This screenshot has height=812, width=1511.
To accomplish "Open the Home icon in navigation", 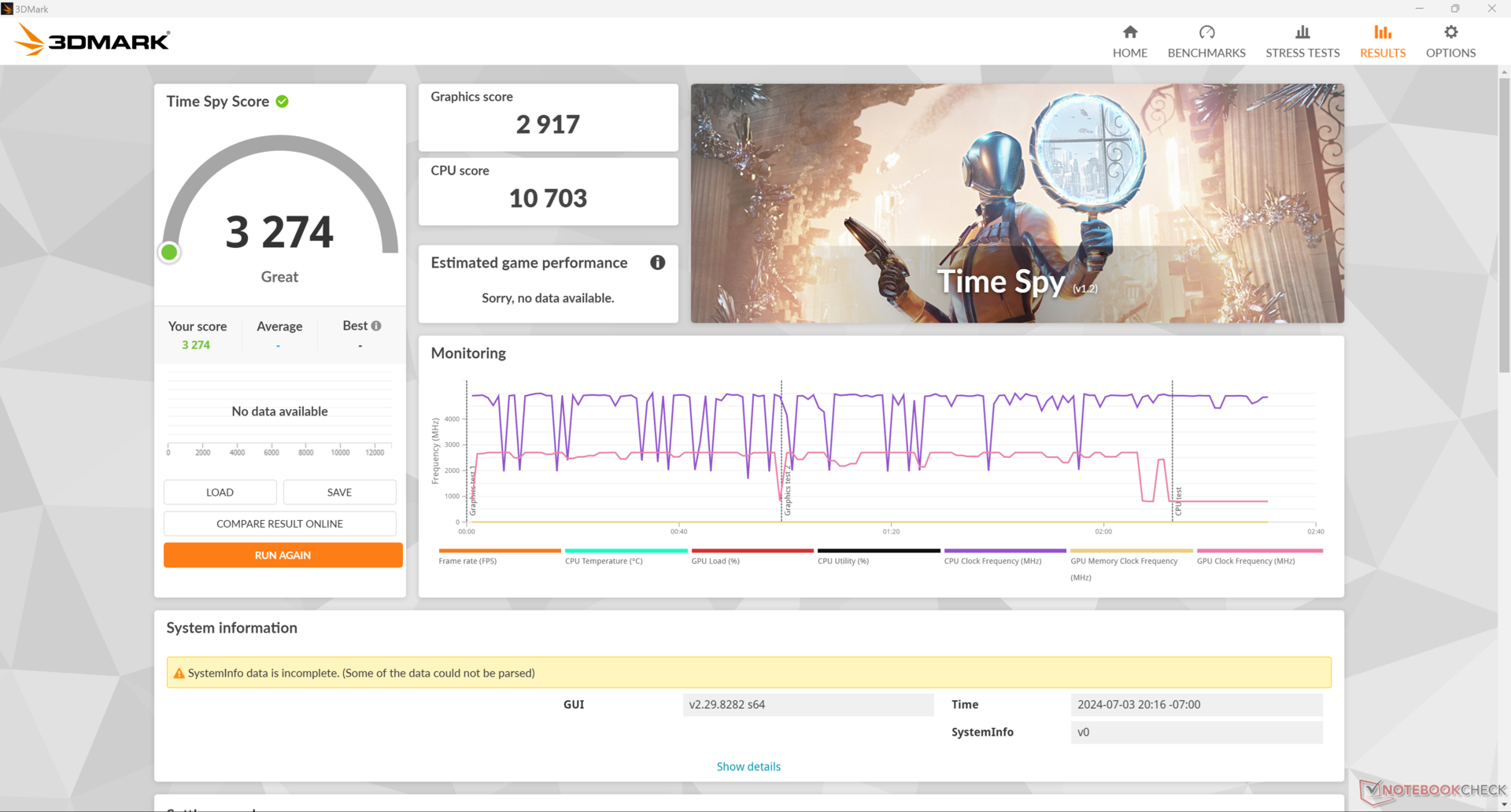I will tap(1129, 32).
